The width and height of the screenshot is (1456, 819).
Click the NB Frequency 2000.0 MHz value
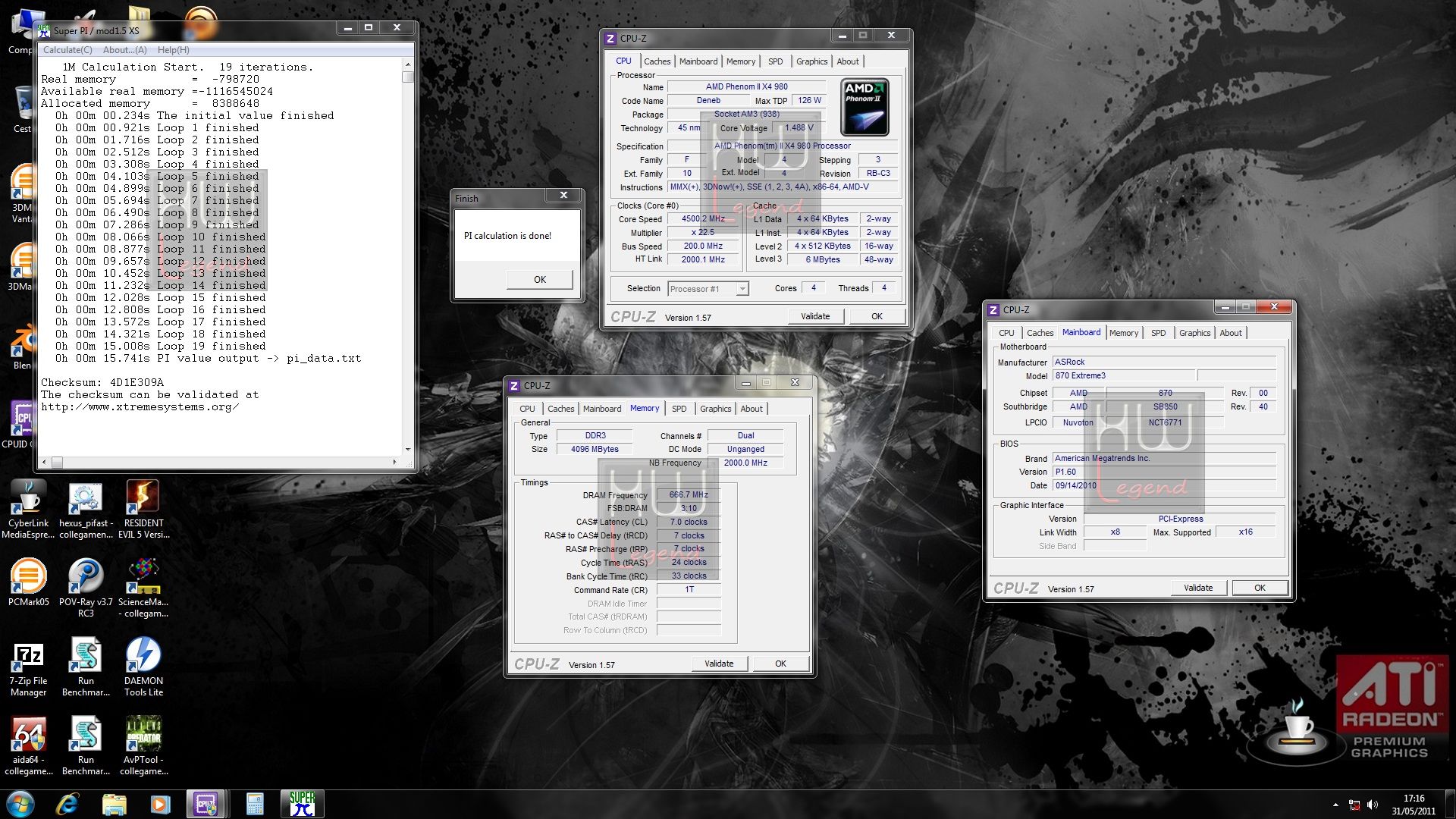click(x=745, y=463)
